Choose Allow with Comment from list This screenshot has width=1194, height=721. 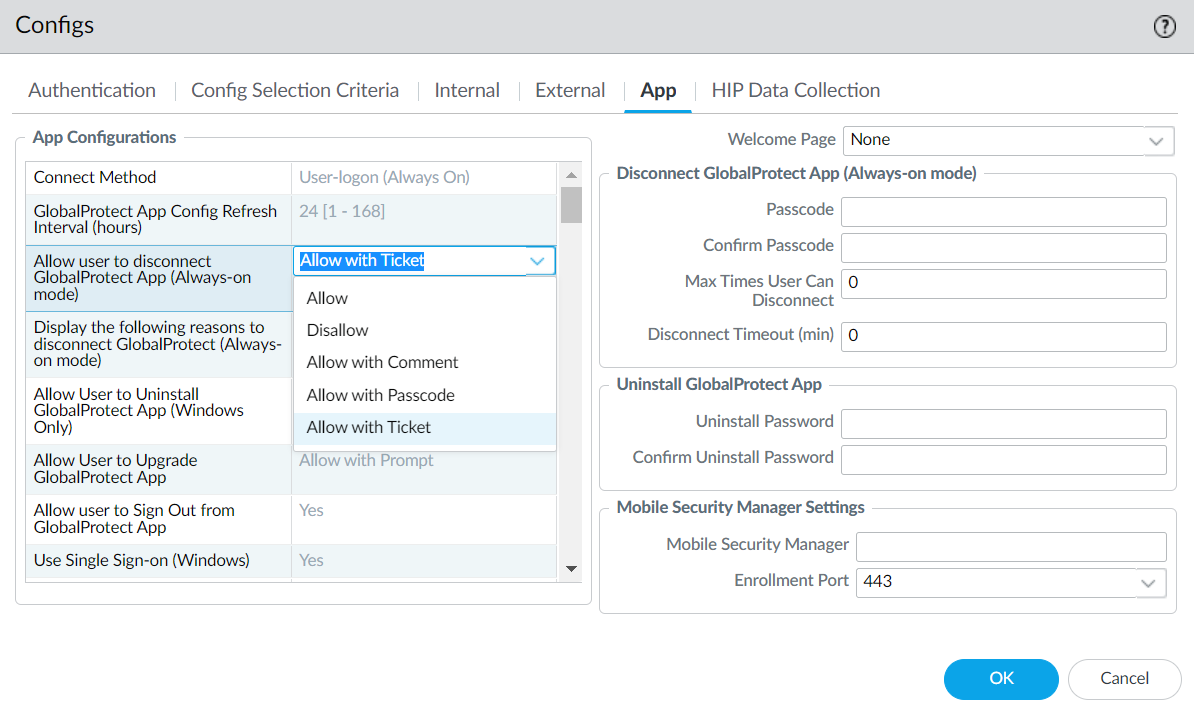(x=382, y=362)
